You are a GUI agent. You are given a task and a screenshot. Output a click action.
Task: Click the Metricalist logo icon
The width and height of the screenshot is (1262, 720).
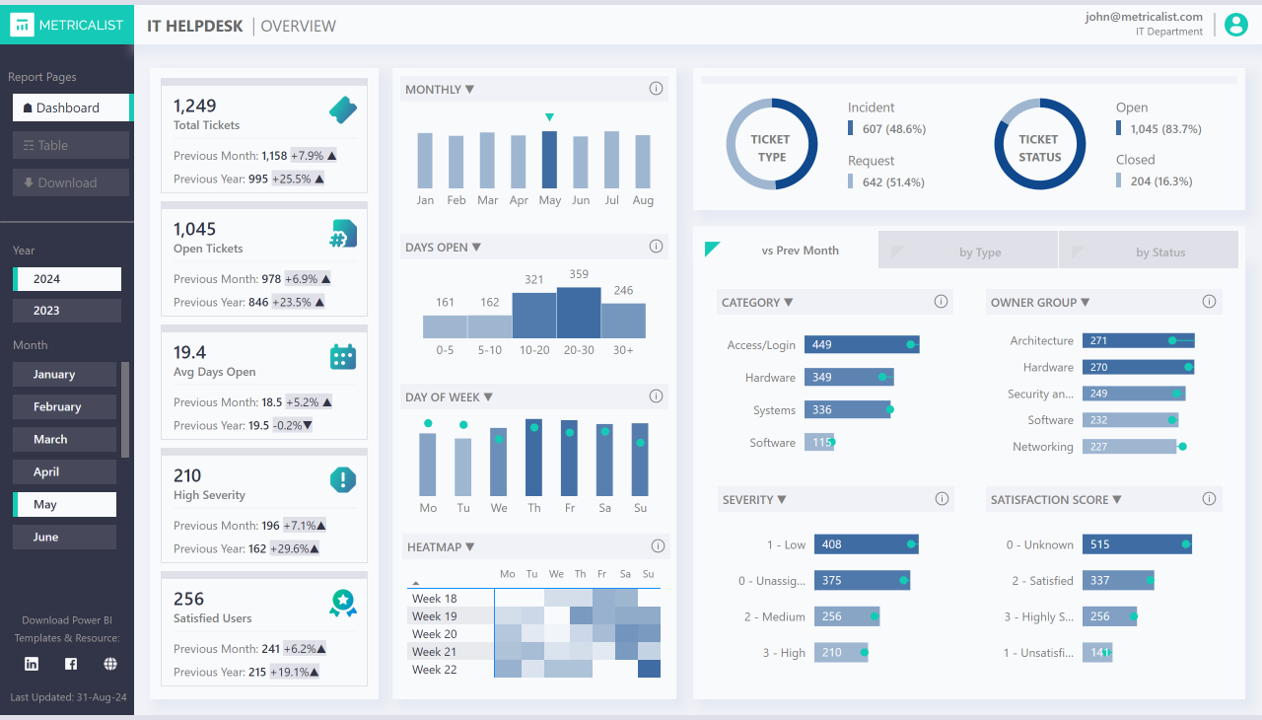pyautogui.click(x=21, y=24)
